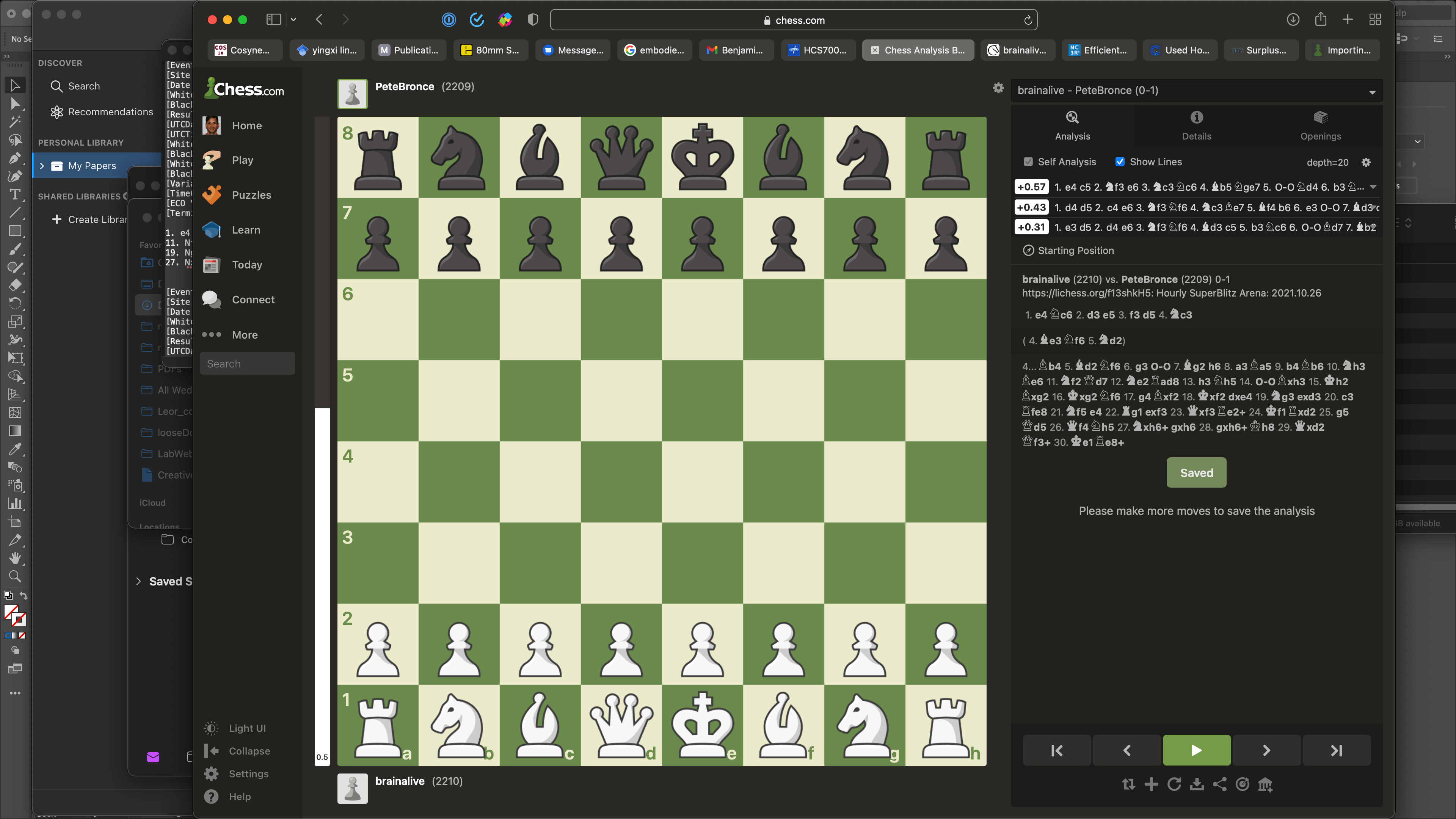Select the Eraser tool in Illustrator

[15, 285]
